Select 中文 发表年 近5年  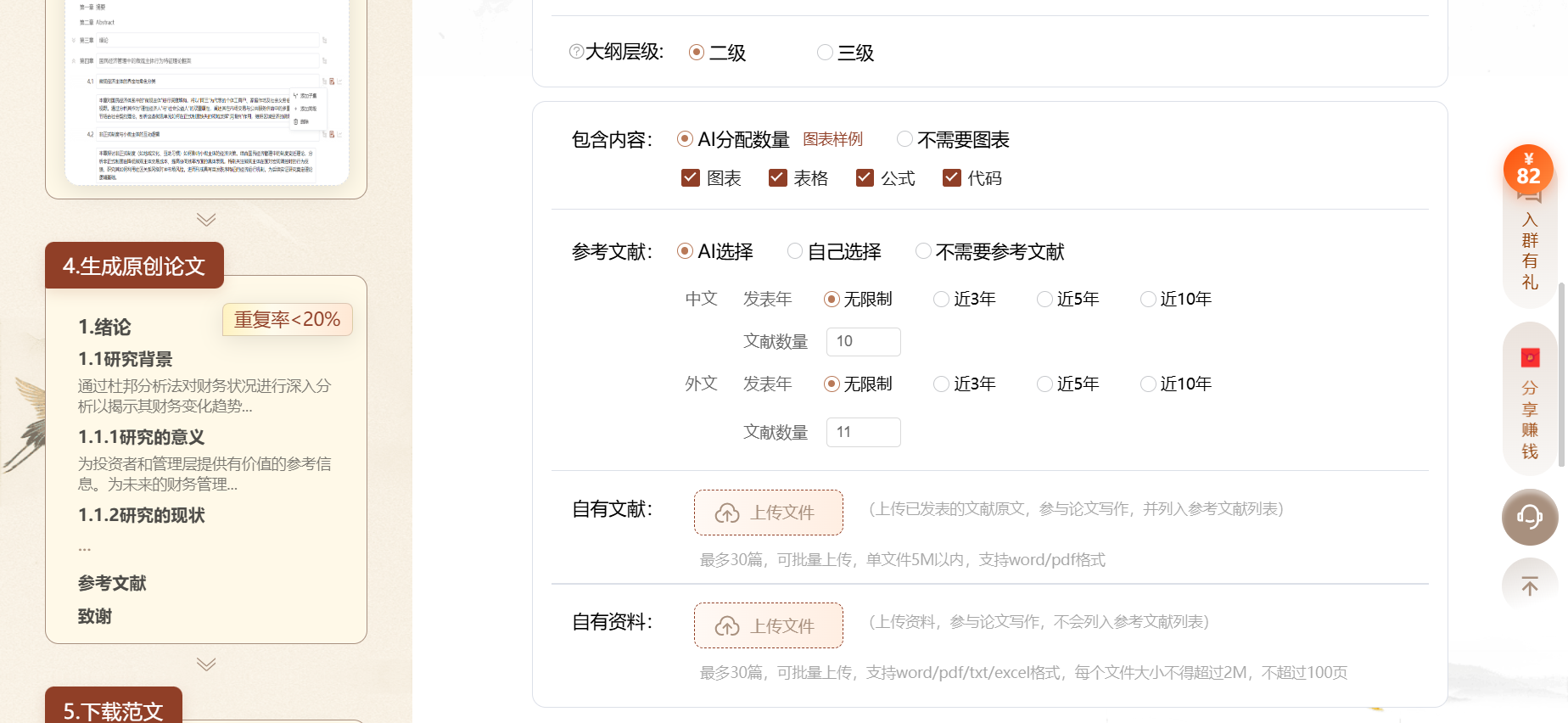(1044, 299)
